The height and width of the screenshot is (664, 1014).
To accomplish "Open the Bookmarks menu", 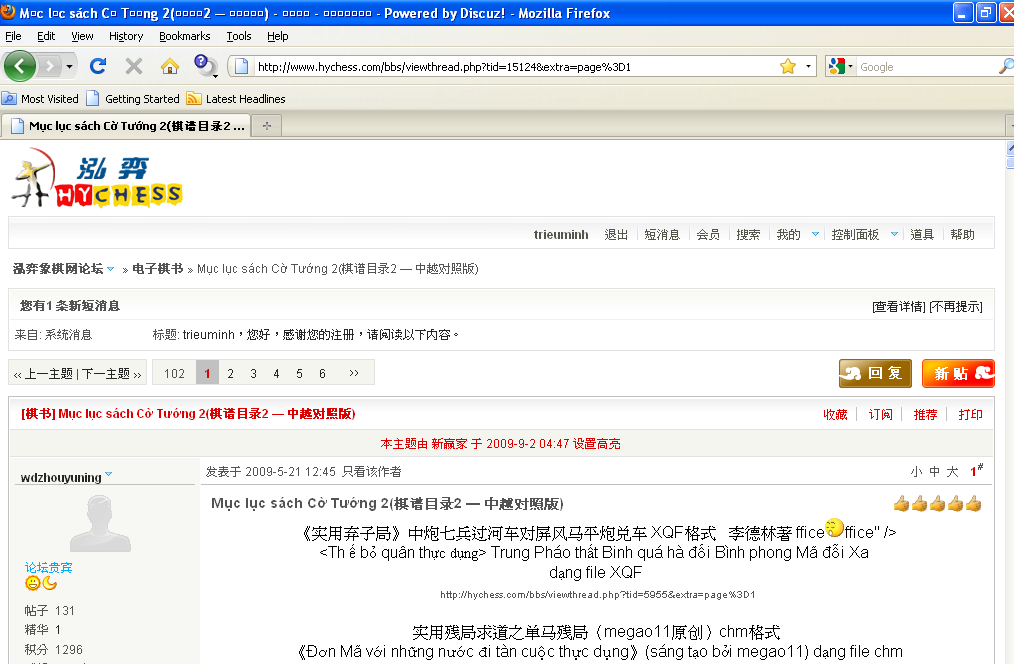I will pyautogui.click(x=185, y=36).
